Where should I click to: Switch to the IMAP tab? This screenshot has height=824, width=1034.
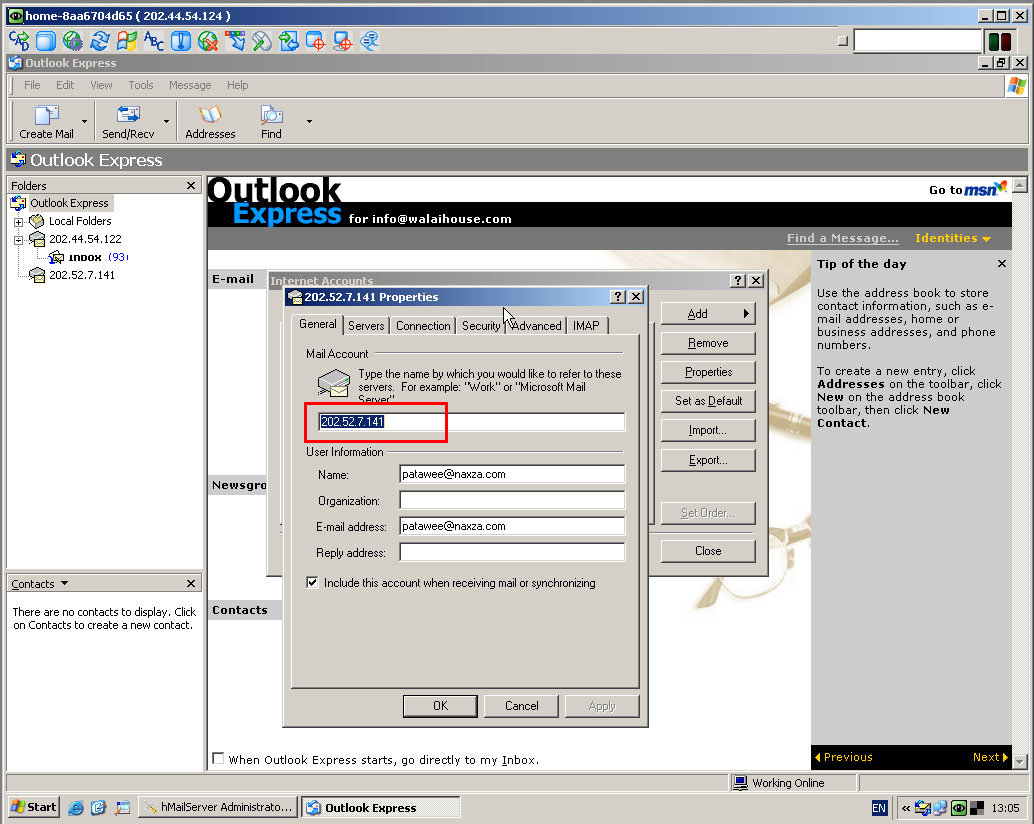click(x=586, y=326)
